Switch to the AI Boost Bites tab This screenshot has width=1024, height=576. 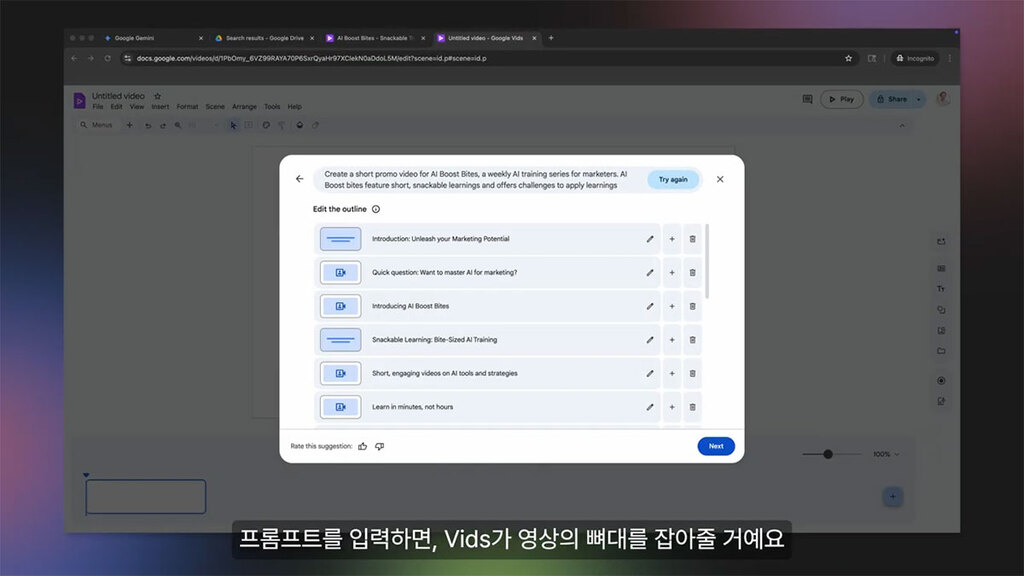pyautogui.click(x=375, y=38)
